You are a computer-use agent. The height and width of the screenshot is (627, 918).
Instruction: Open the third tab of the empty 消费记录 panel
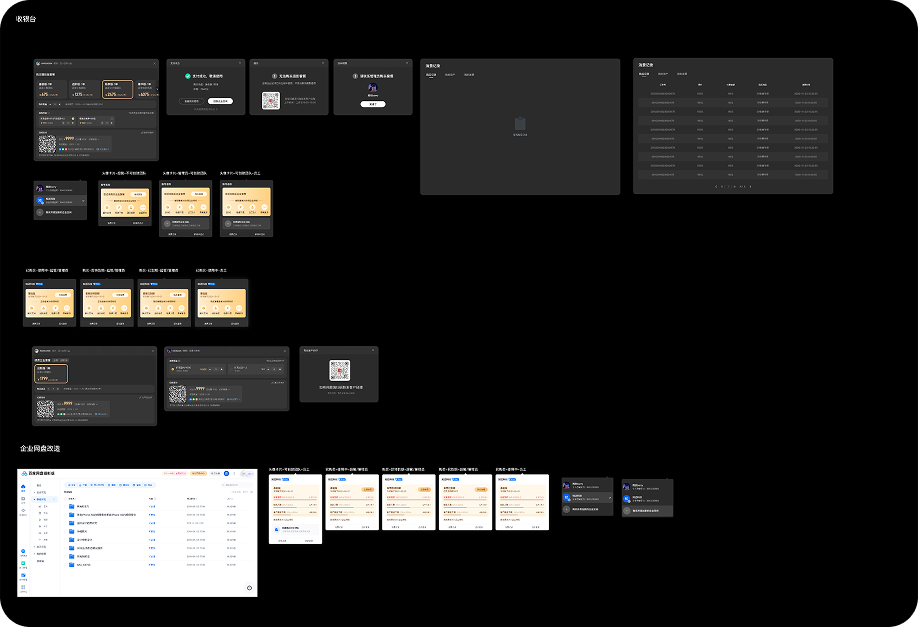pos(469,75)
